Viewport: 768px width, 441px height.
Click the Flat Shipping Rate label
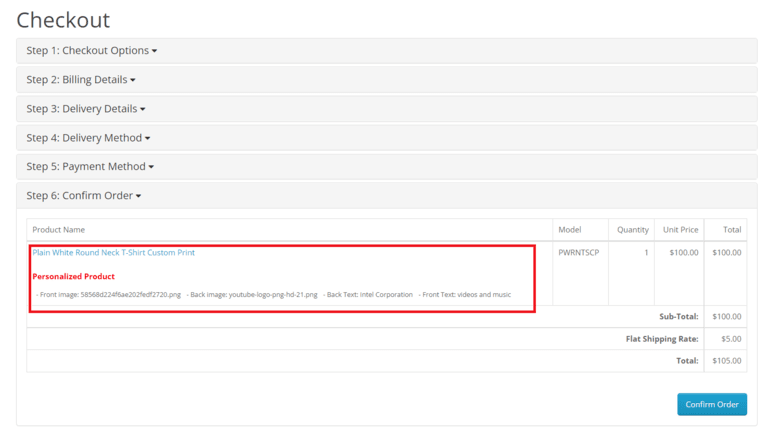coord(662,339)
